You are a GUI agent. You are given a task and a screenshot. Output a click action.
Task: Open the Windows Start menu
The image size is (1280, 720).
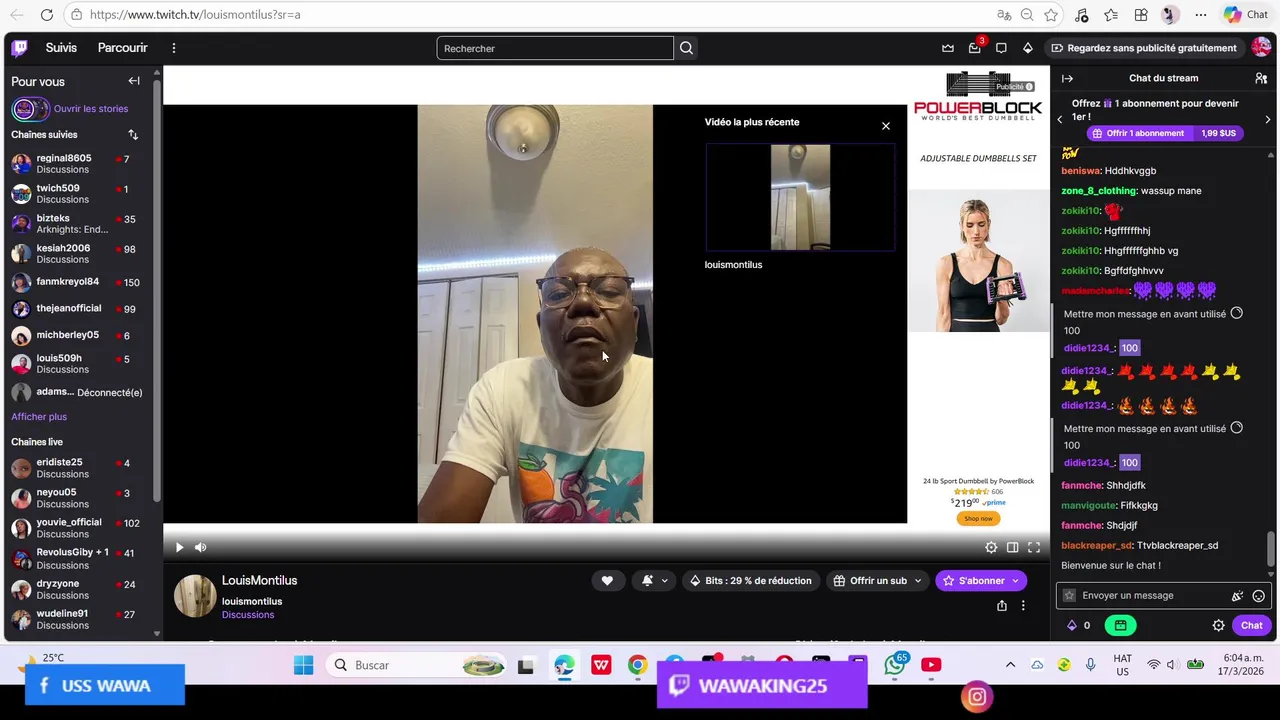[x=303, y=665]
